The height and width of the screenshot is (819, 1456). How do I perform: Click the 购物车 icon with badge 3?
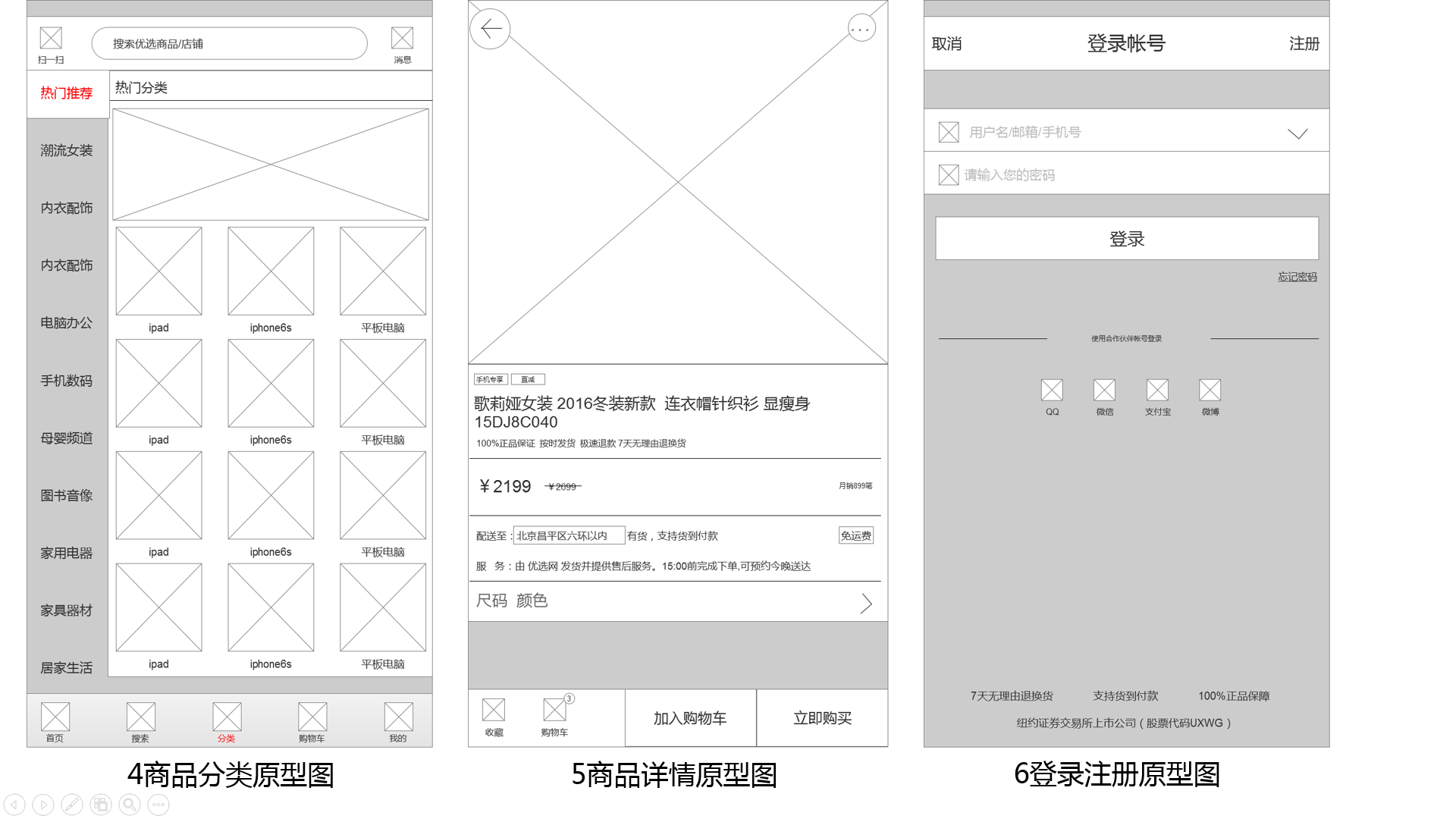pos(555,711)
